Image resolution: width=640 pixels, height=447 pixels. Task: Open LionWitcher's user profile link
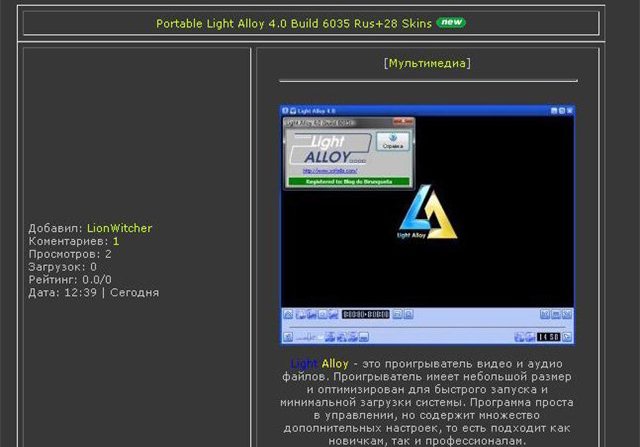119,228
